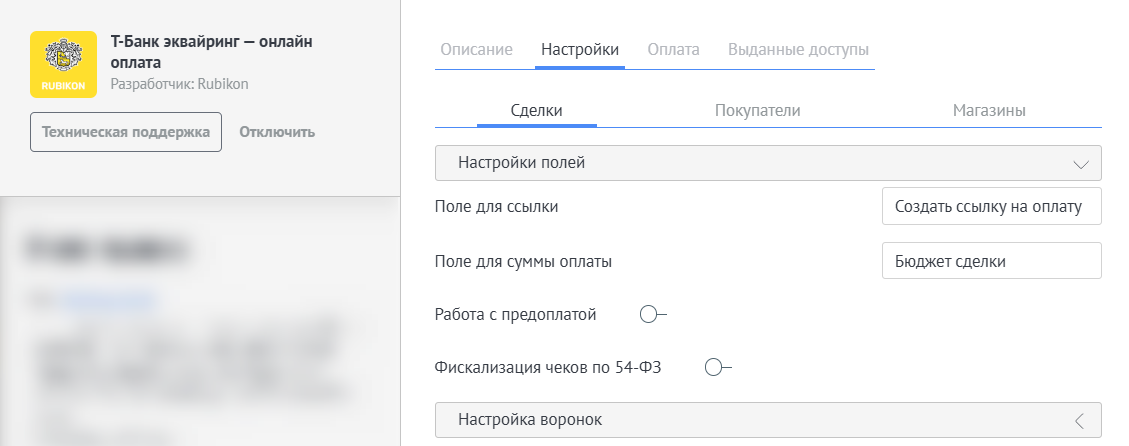Switch to the Описание tab
This screenshot has height=446, width=1129.
[x=477, y=50]
